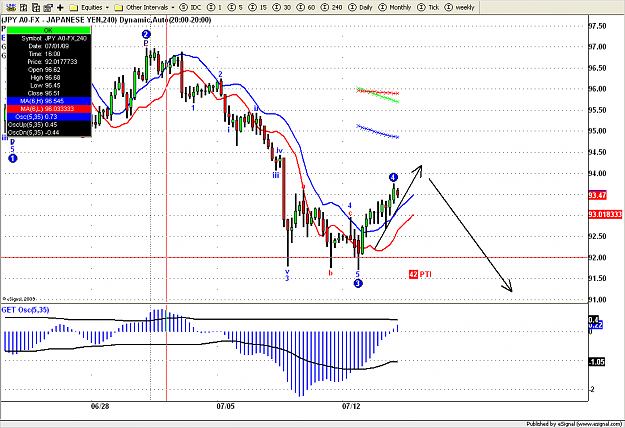The height and width of the screenshot is (428, 625).
Task: Switch to the 15 minute interval
Action: 257,7
